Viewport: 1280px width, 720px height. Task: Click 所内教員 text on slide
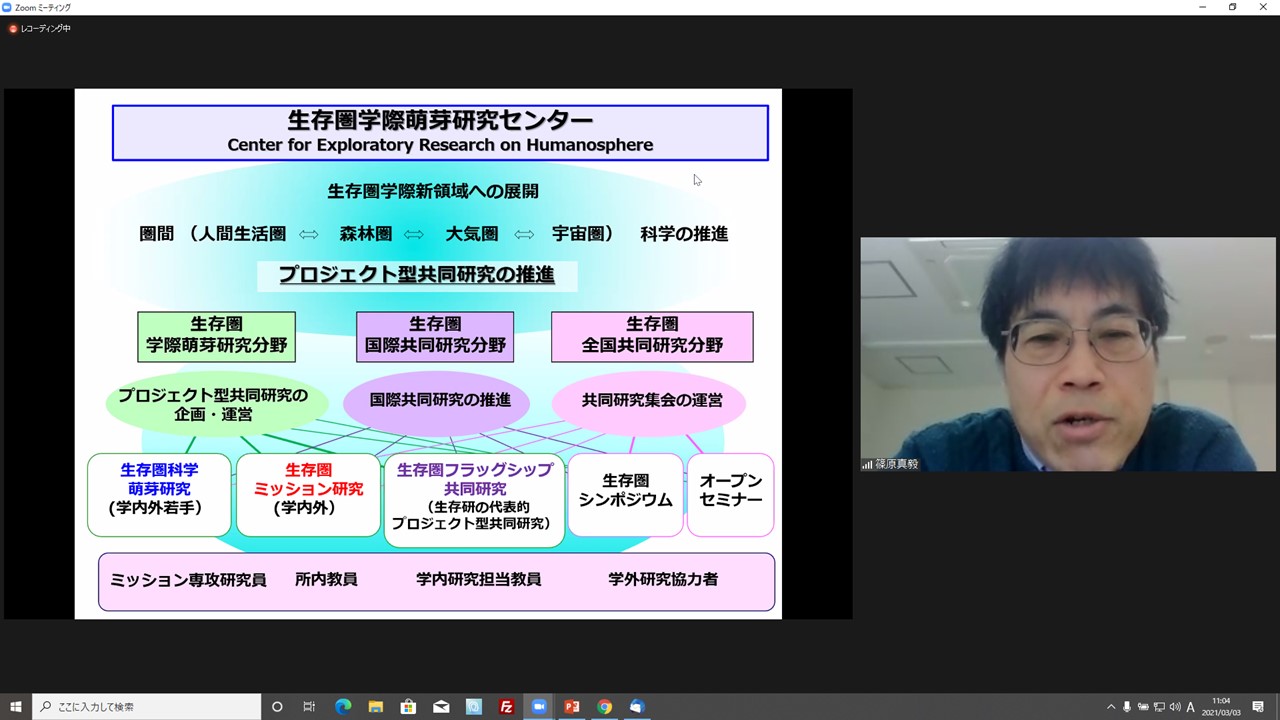point(326,579)
